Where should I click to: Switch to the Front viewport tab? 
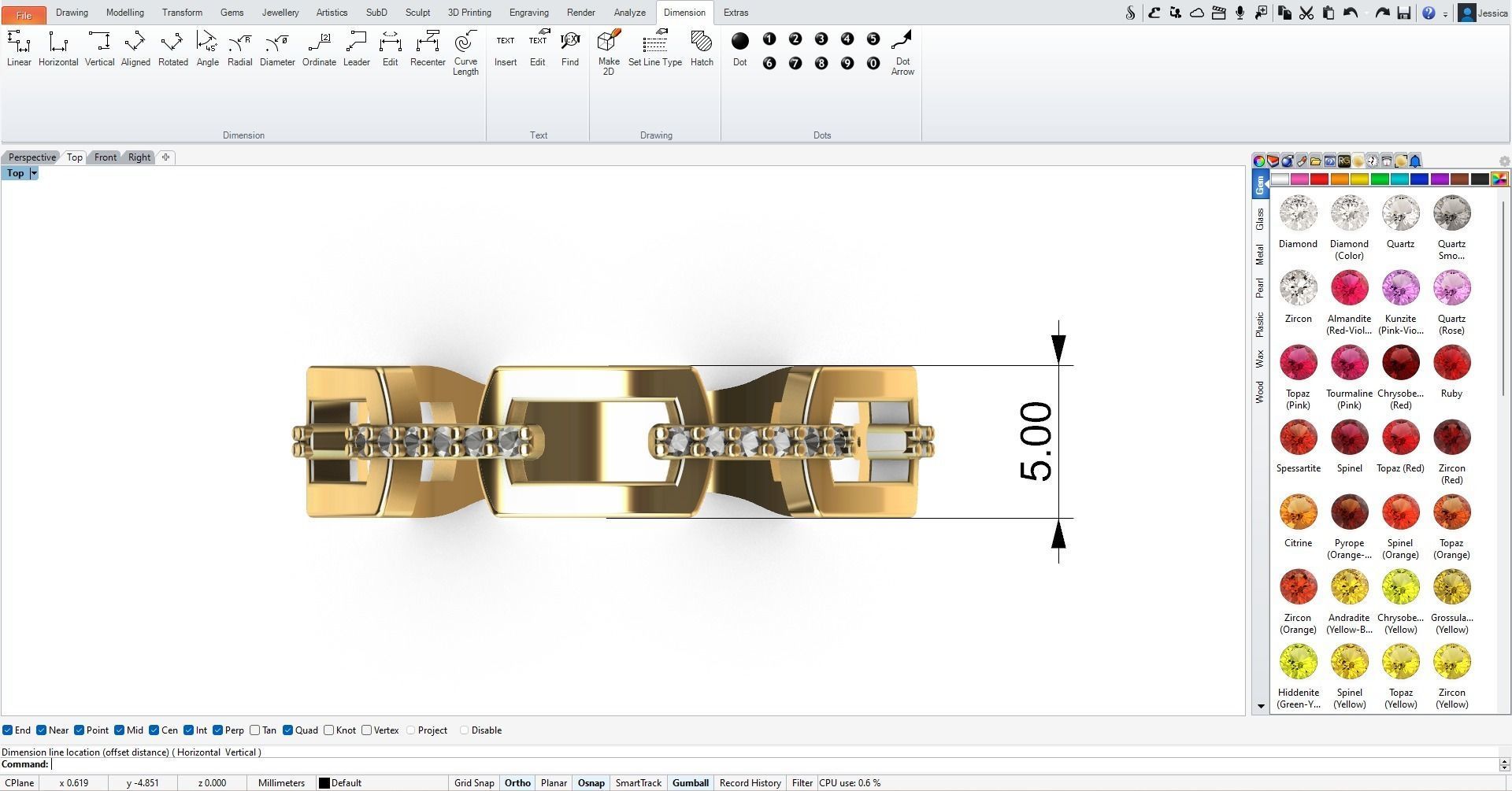[106, 157]
